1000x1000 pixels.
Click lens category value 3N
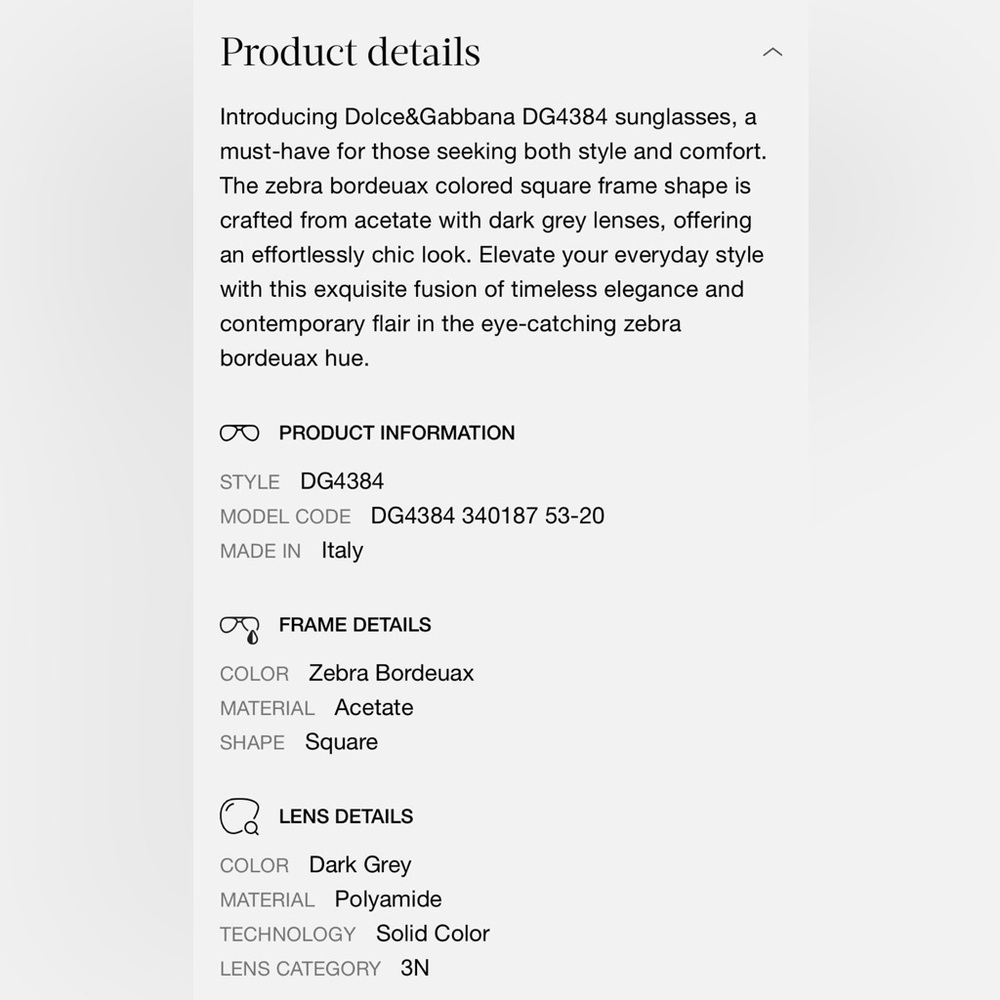click(415, 968)
